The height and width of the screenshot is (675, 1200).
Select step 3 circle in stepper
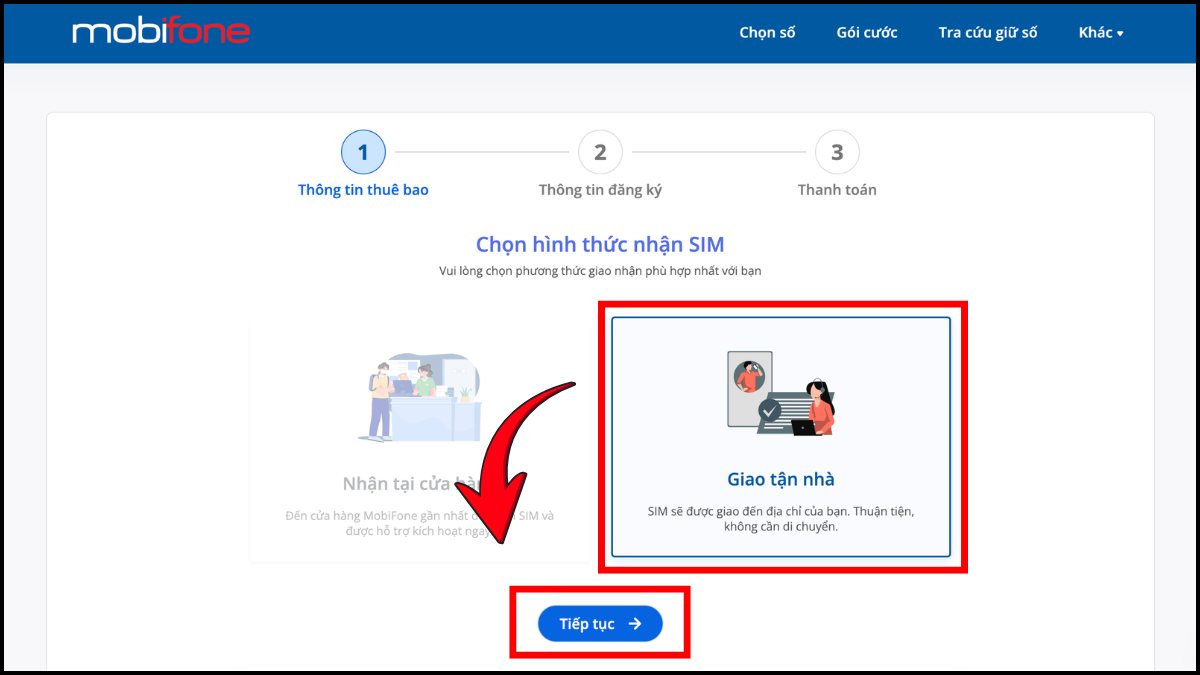pos(837,152)
